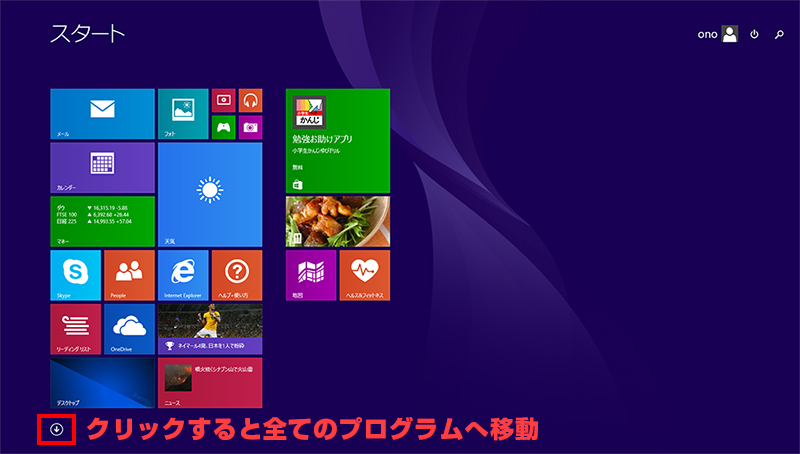Open the ono user account menu
The height and width of the screenshot is (454, 800).
(717, 34)
